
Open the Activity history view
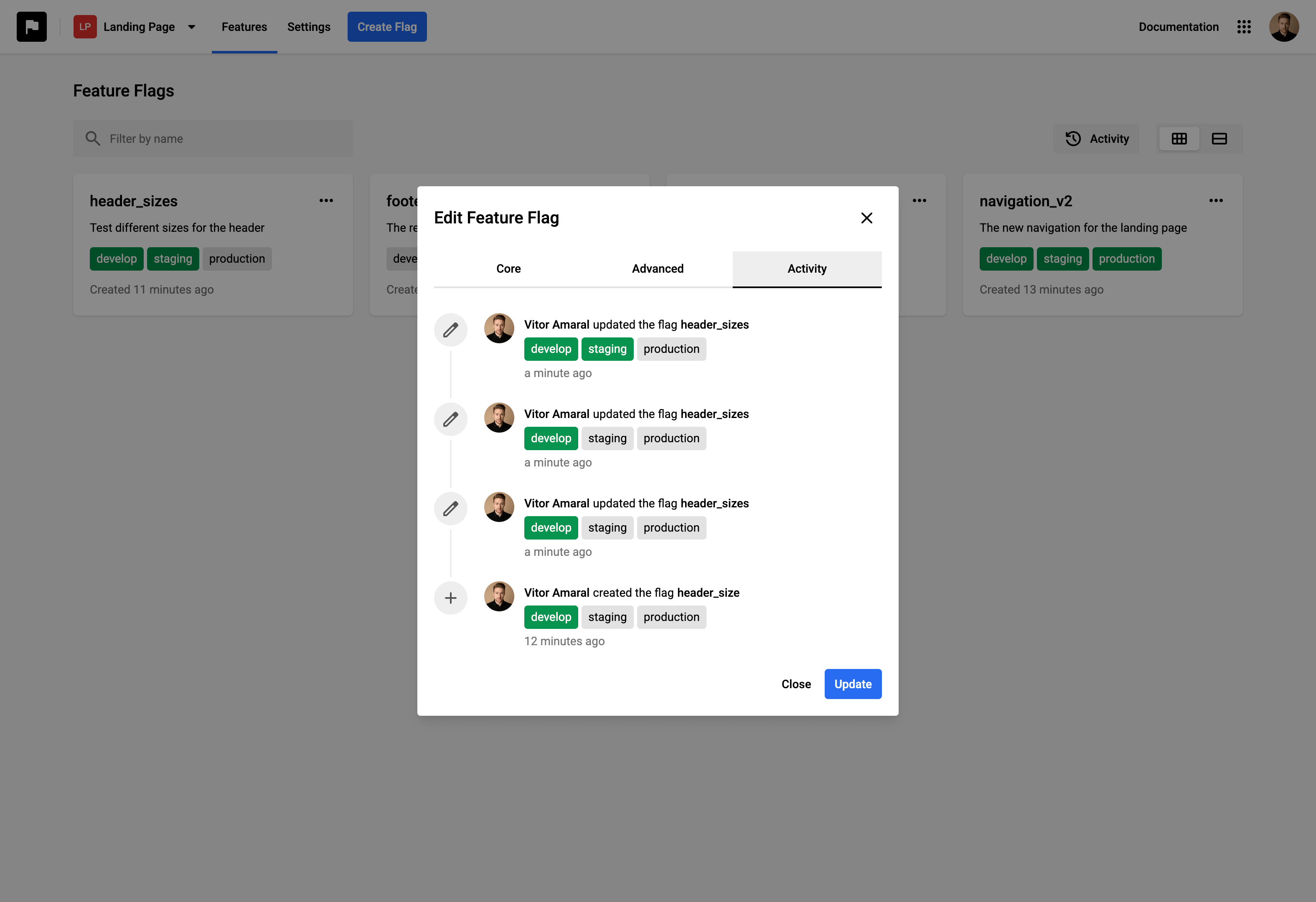coord(1096,138)
